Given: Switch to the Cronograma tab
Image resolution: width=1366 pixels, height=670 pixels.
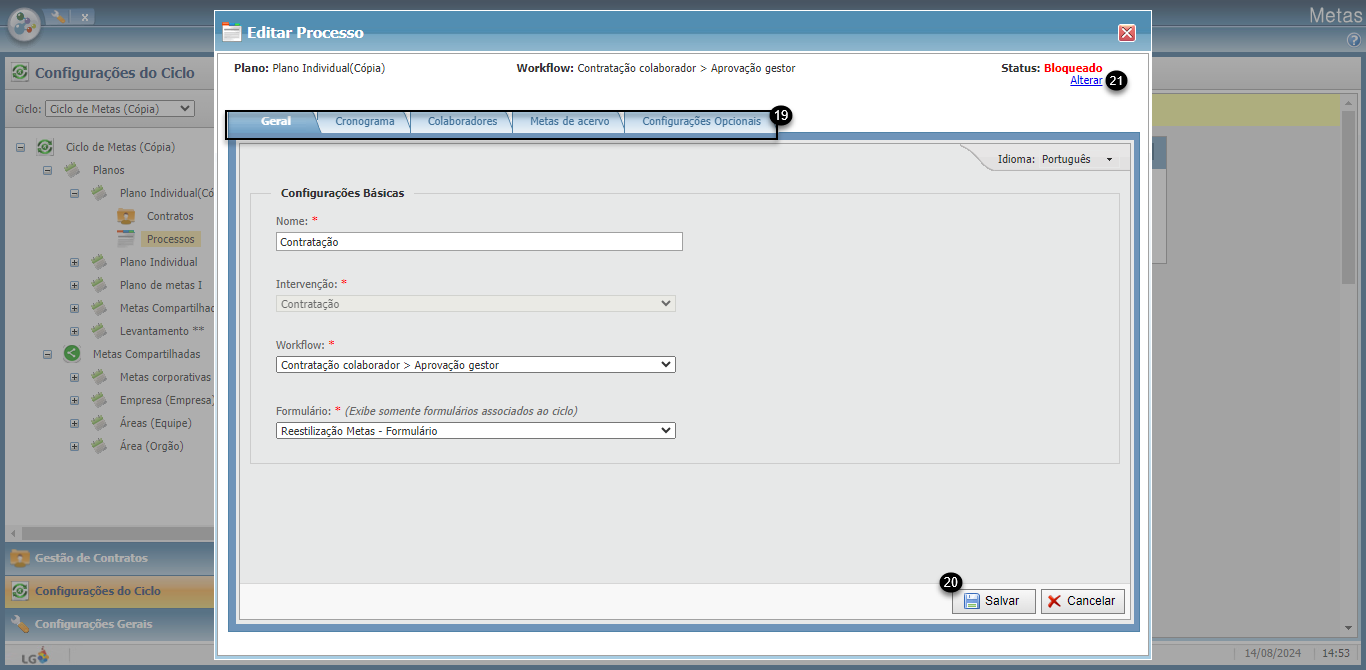Looking at the screenshot, I should 365,121.
